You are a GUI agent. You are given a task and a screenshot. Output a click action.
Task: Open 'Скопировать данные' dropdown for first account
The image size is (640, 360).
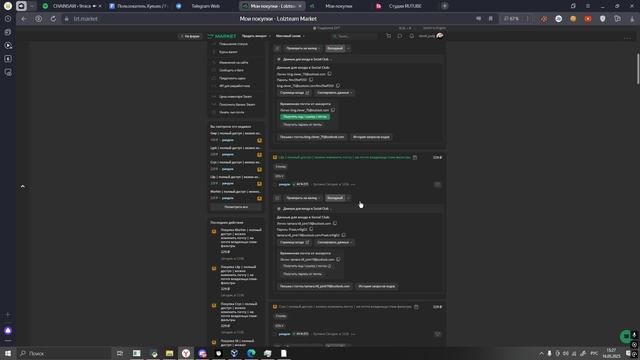tap(334, 93)
